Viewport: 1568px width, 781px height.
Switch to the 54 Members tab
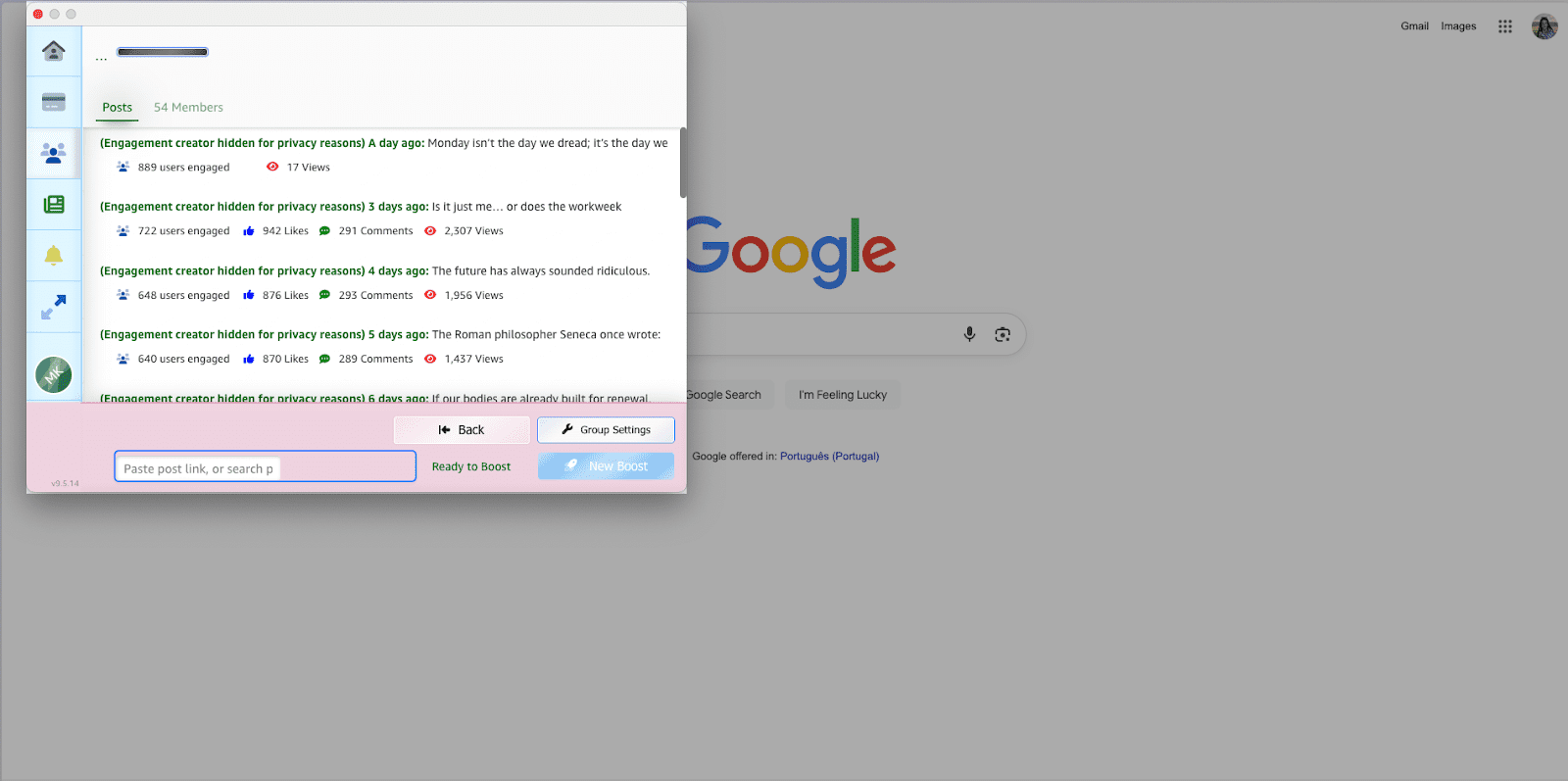pyautogui.click(x=188, y=108)
